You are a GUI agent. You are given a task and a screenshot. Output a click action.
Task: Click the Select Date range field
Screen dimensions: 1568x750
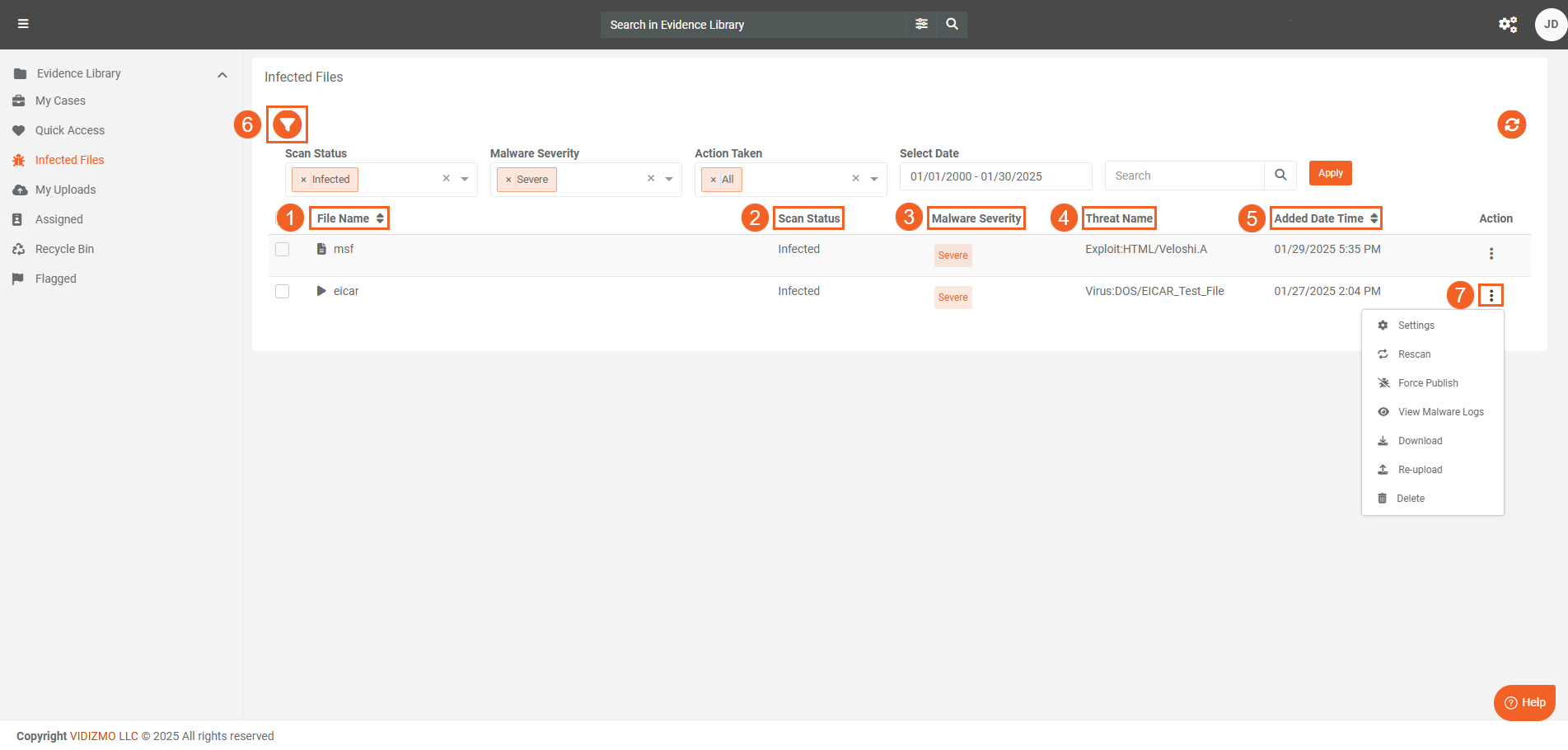point(995,176)
